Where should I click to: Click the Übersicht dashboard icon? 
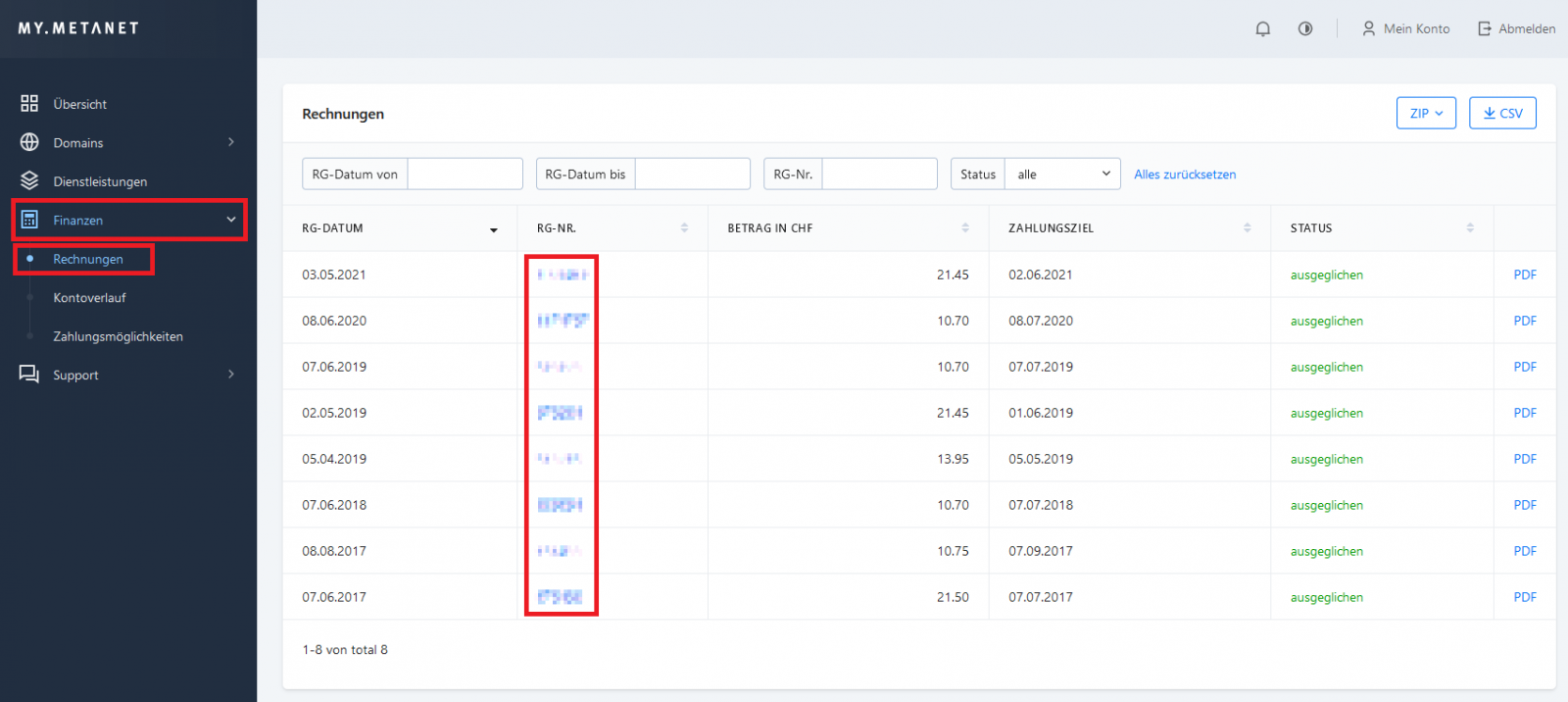click(29, 104)
